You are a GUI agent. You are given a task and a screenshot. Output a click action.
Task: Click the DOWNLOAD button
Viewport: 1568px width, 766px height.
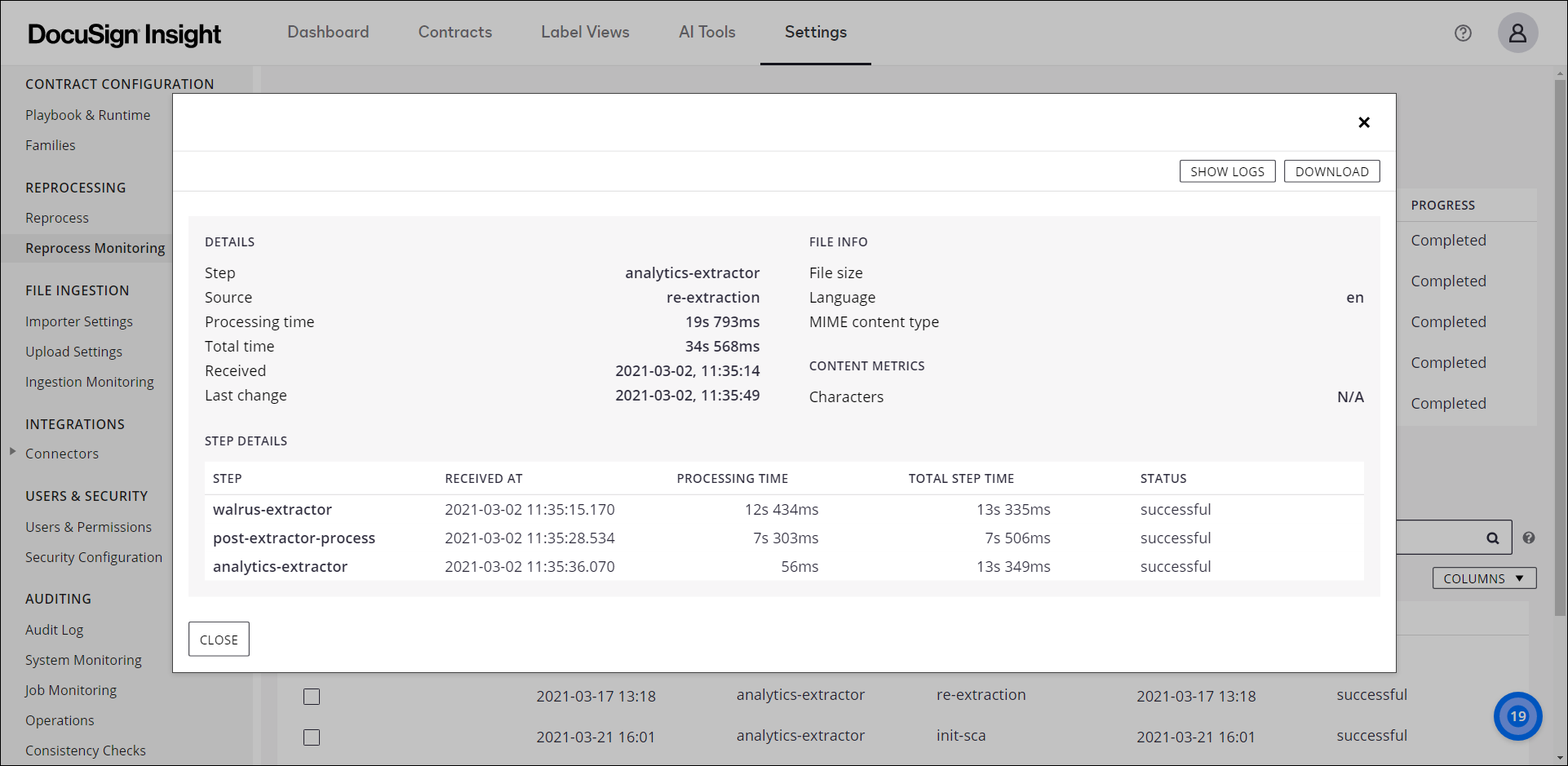click(x=1331, y=171)
